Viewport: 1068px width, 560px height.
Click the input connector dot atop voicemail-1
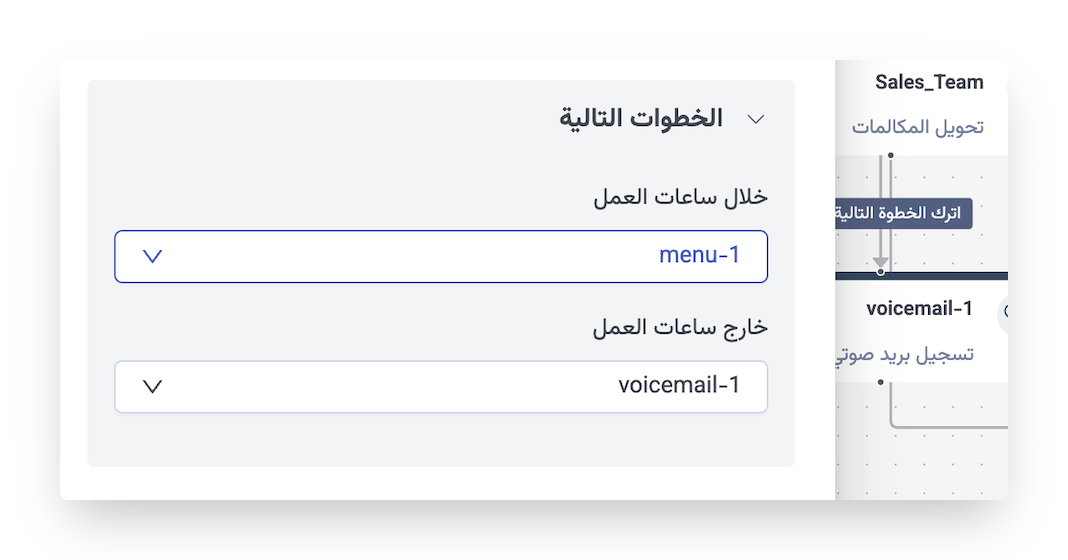pyautogui.click(x=881, y=272)
